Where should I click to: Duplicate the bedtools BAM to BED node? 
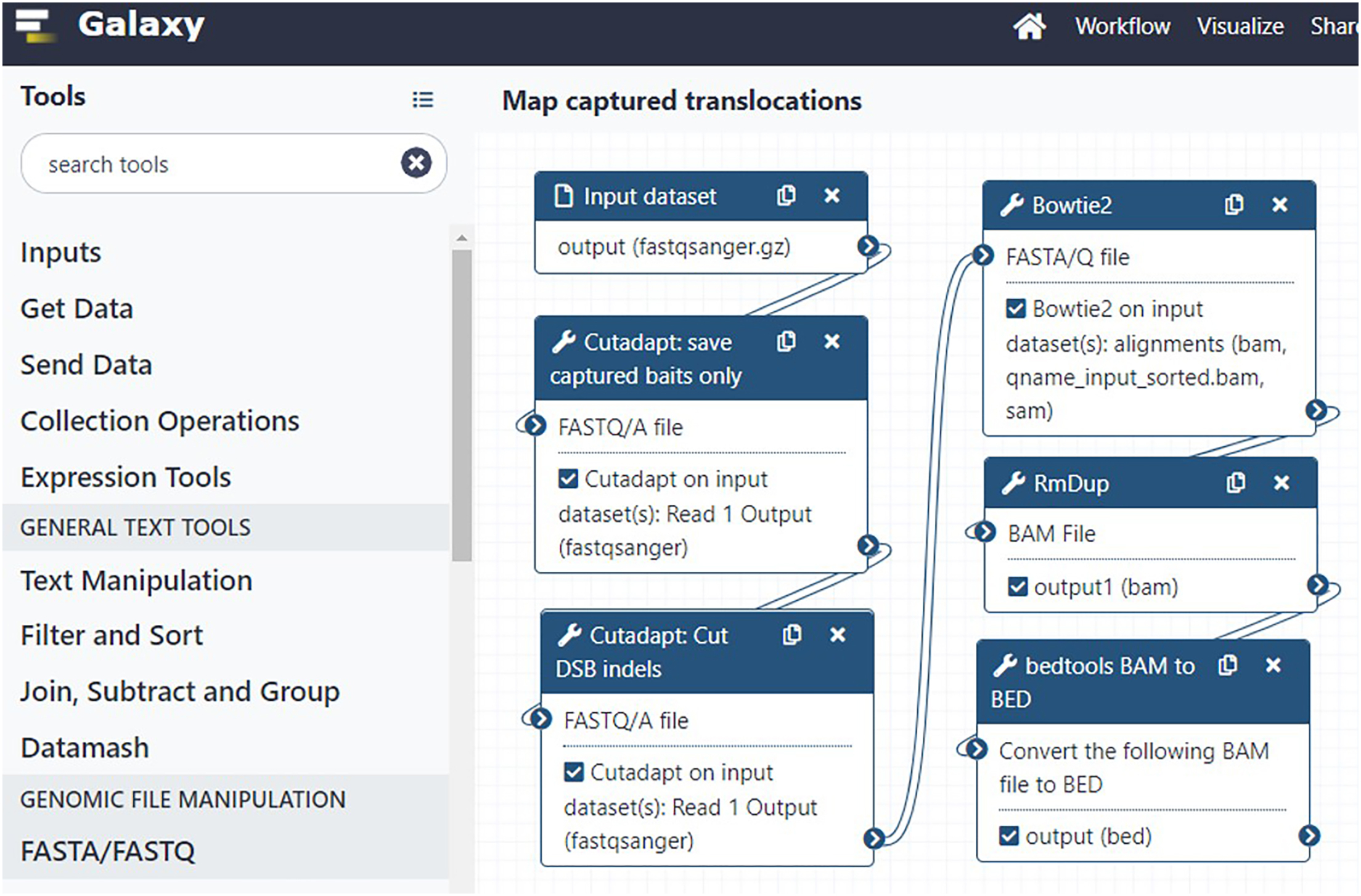point(1227,665)
